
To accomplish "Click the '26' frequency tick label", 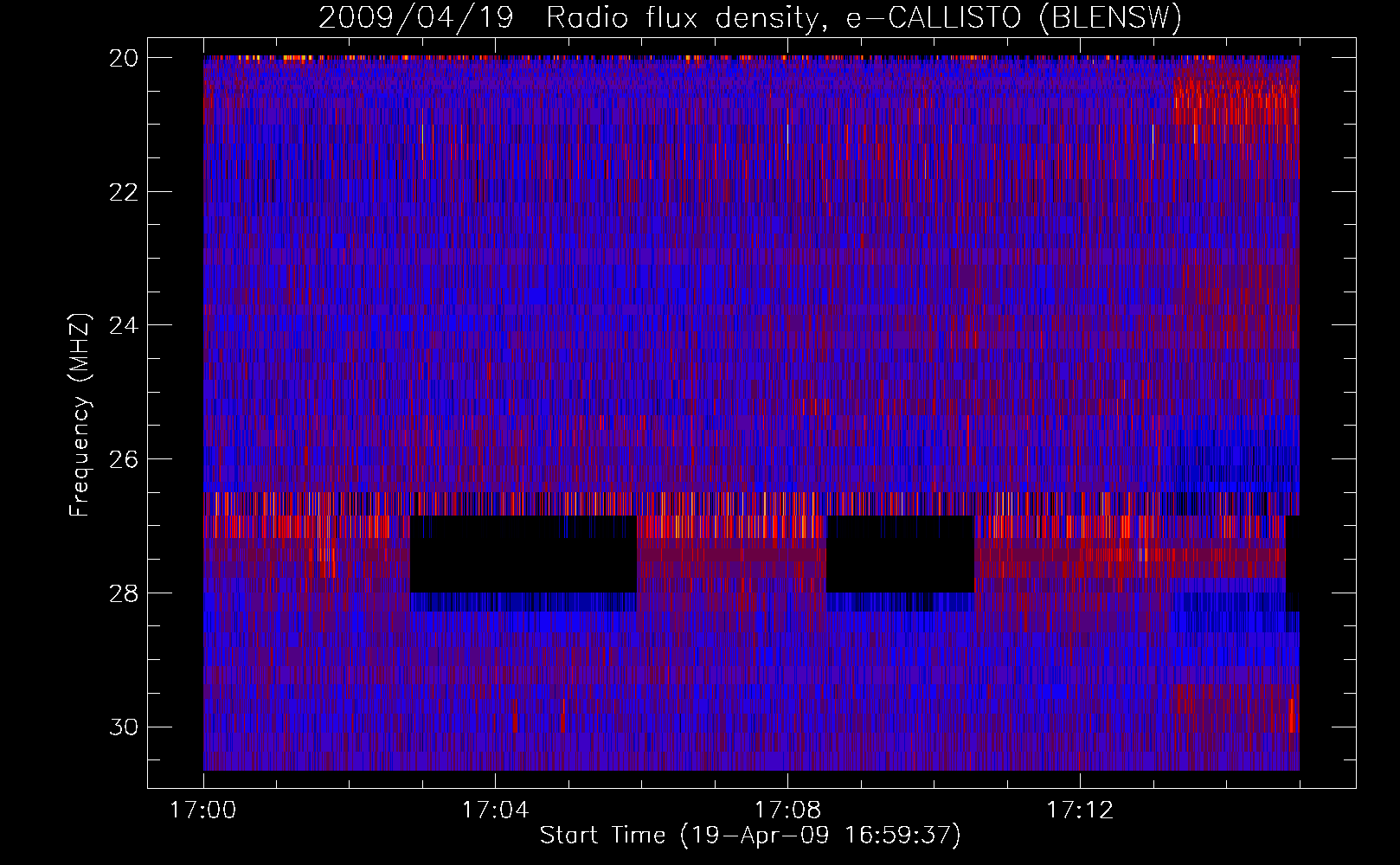I will [124, 459].
